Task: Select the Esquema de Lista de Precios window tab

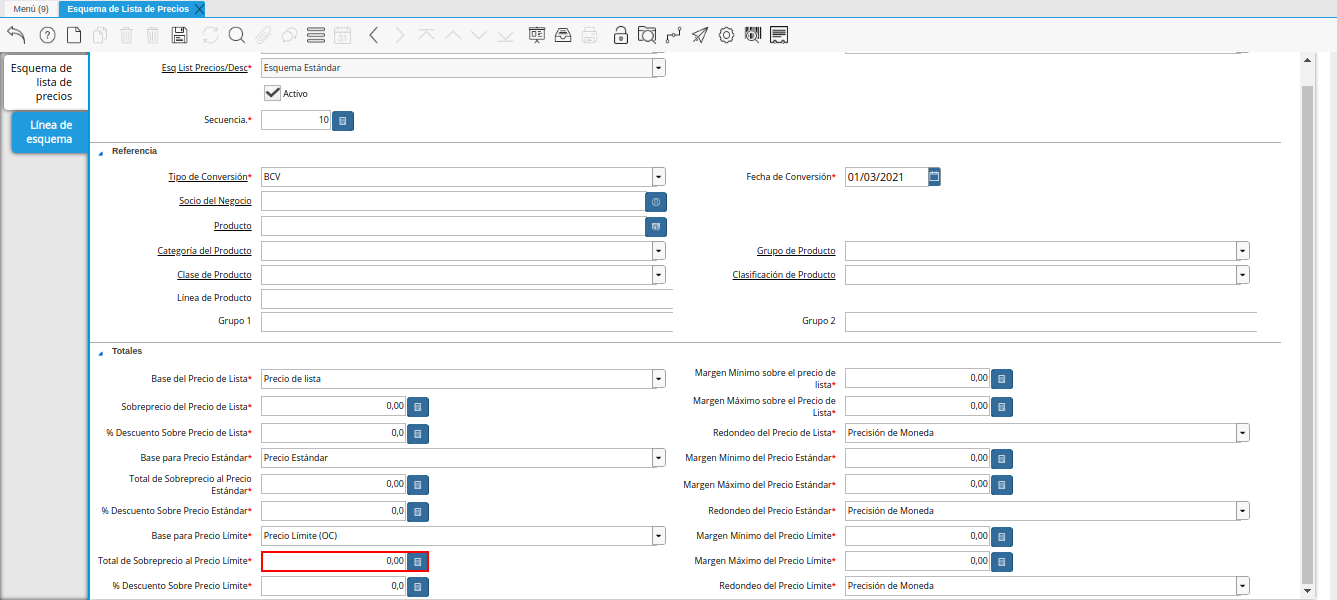Action: (127, 8)
